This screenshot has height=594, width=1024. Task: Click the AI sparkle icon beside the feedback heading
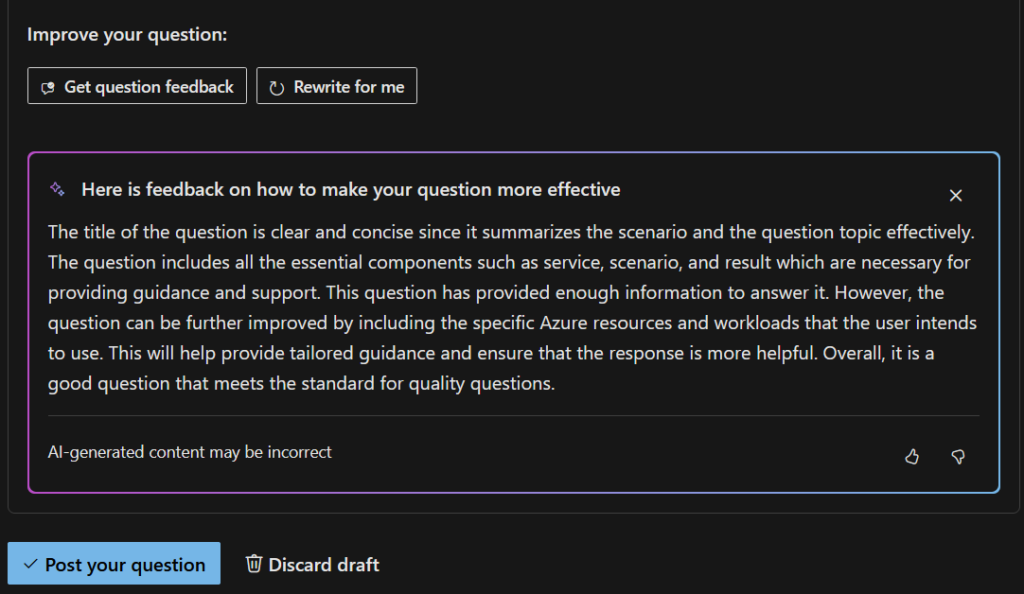pyautogui.click(x=57, y=189)
